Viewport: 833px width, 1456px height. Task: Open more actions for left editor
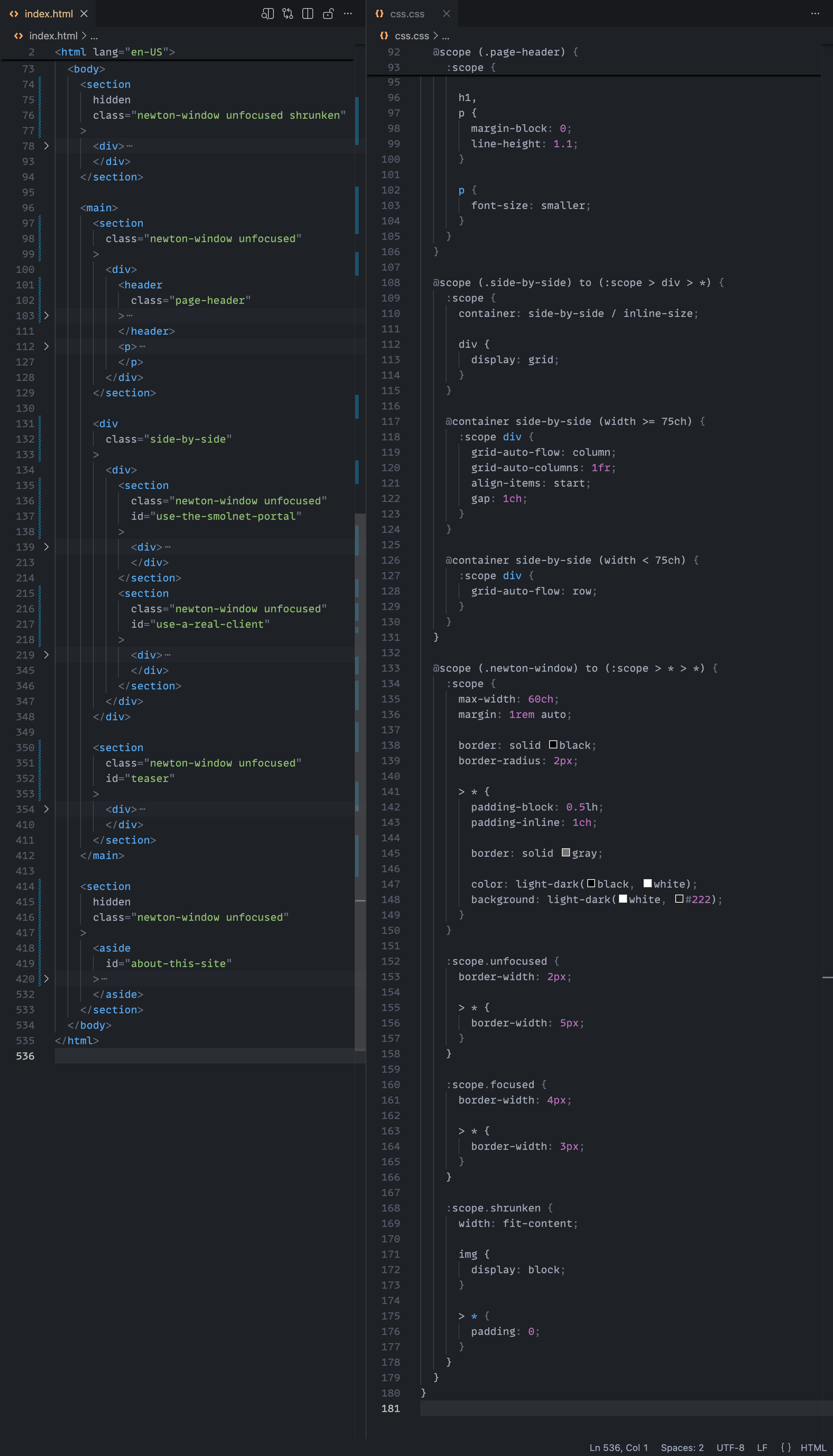click(x=348, y=14)
